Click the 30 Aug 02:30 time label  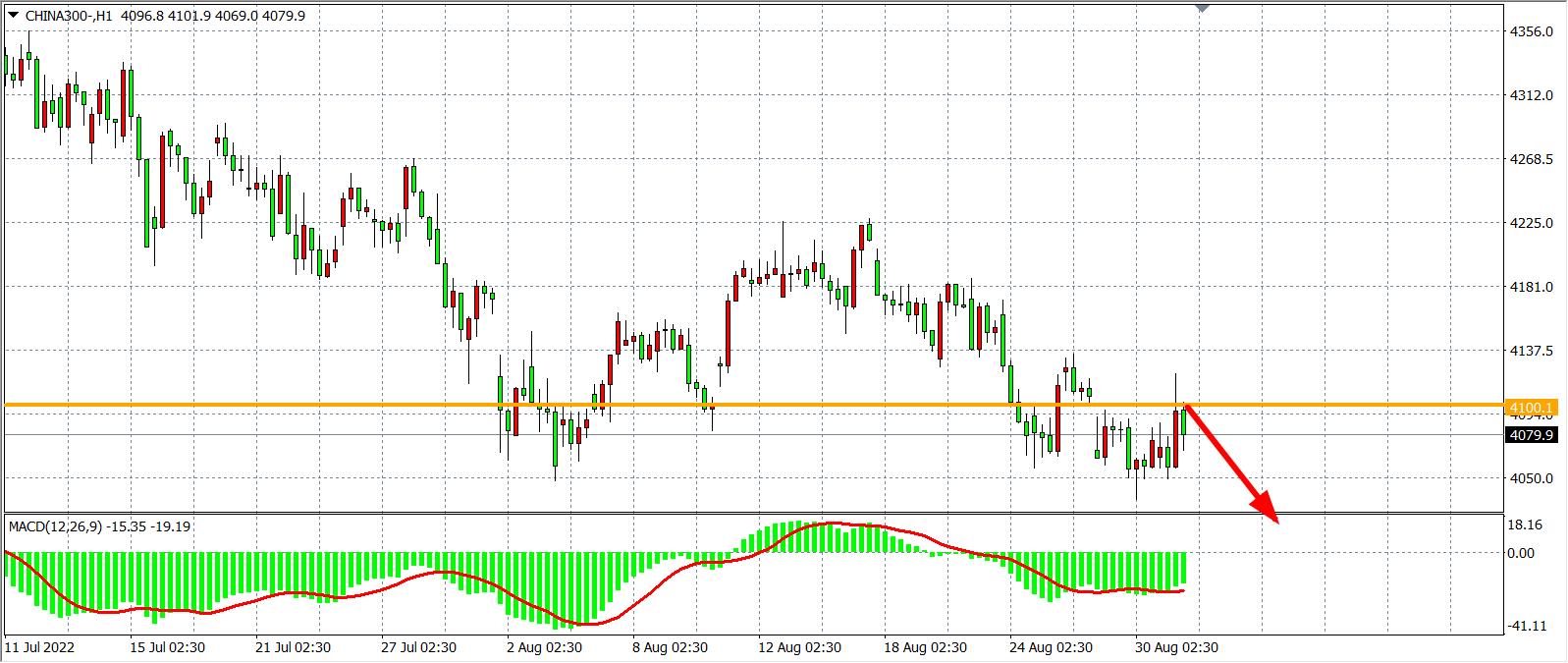tap(1177, 647)
